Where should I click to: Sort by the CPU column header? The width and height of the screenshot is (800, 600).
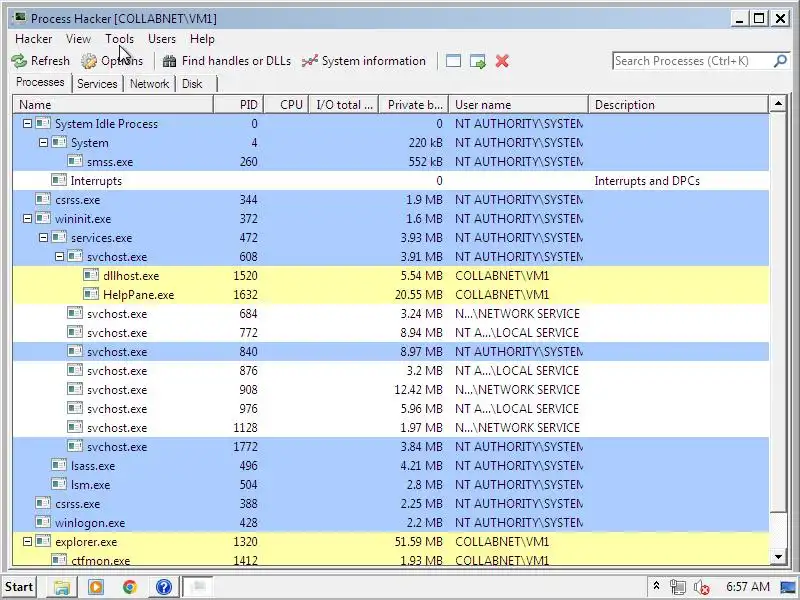tap(287, 105)
